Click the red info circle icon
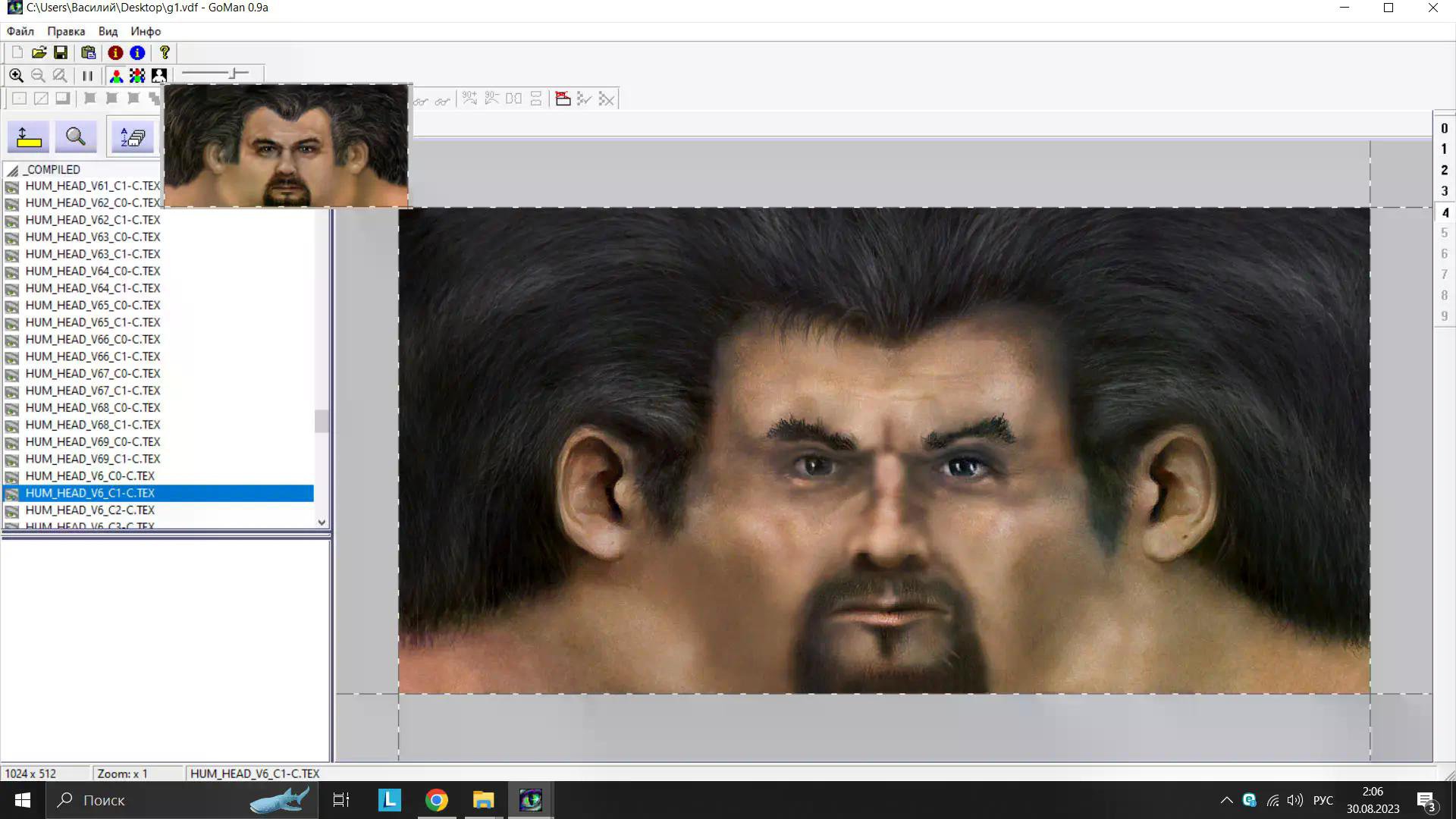This screenshot has width=1456, height=819. (115, 52)
